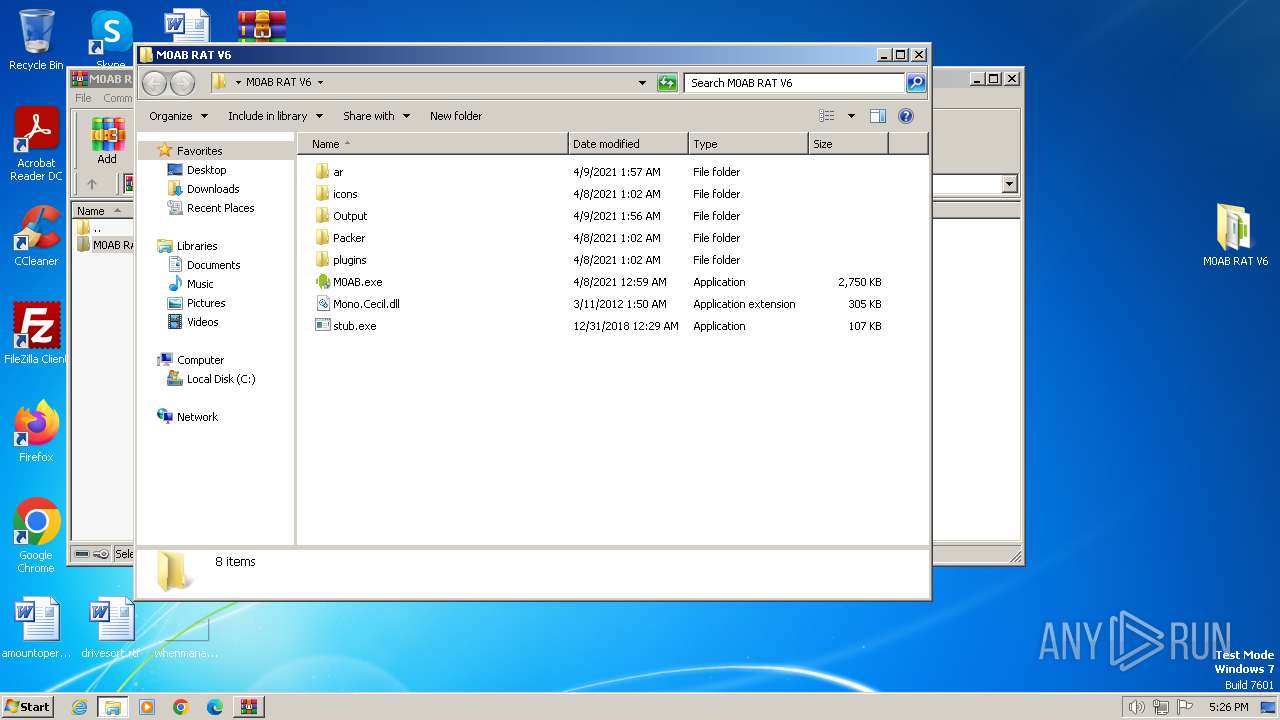Sort by Size column header
This screenshot has width=1280, height=720.
(848, 144)
